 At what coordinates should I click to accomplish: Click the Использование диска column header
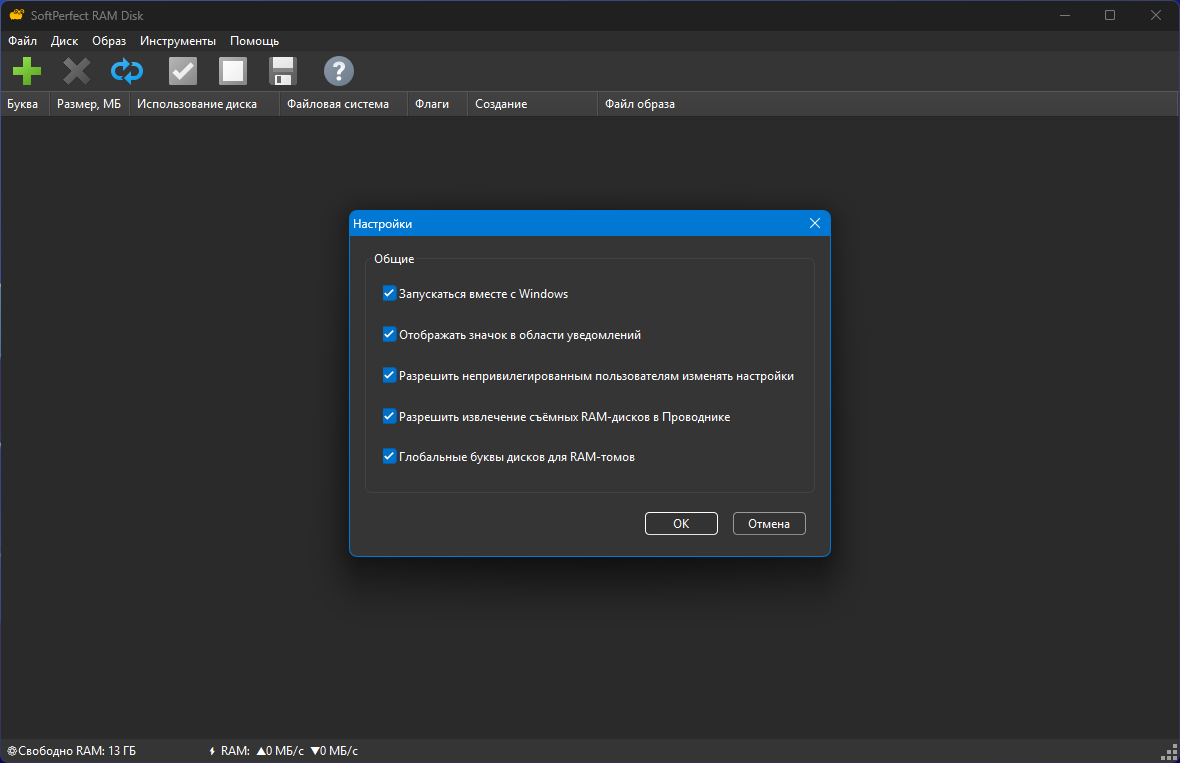[204, 104]
